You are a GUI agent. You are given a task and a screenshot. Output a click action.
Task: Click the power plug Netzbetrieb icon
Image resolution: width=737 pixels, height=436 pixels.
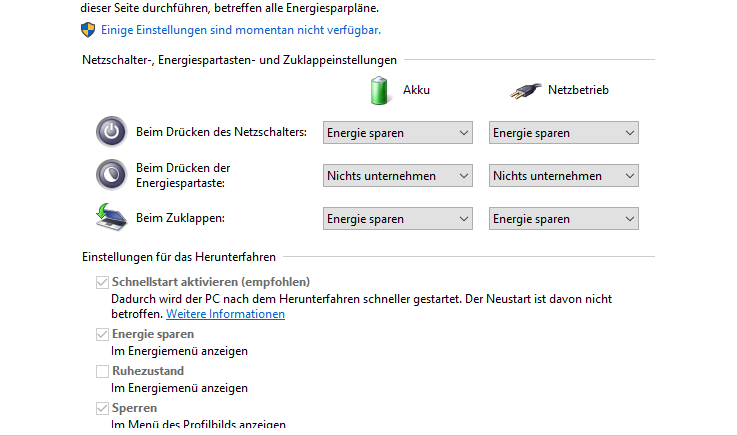(524, 90)
